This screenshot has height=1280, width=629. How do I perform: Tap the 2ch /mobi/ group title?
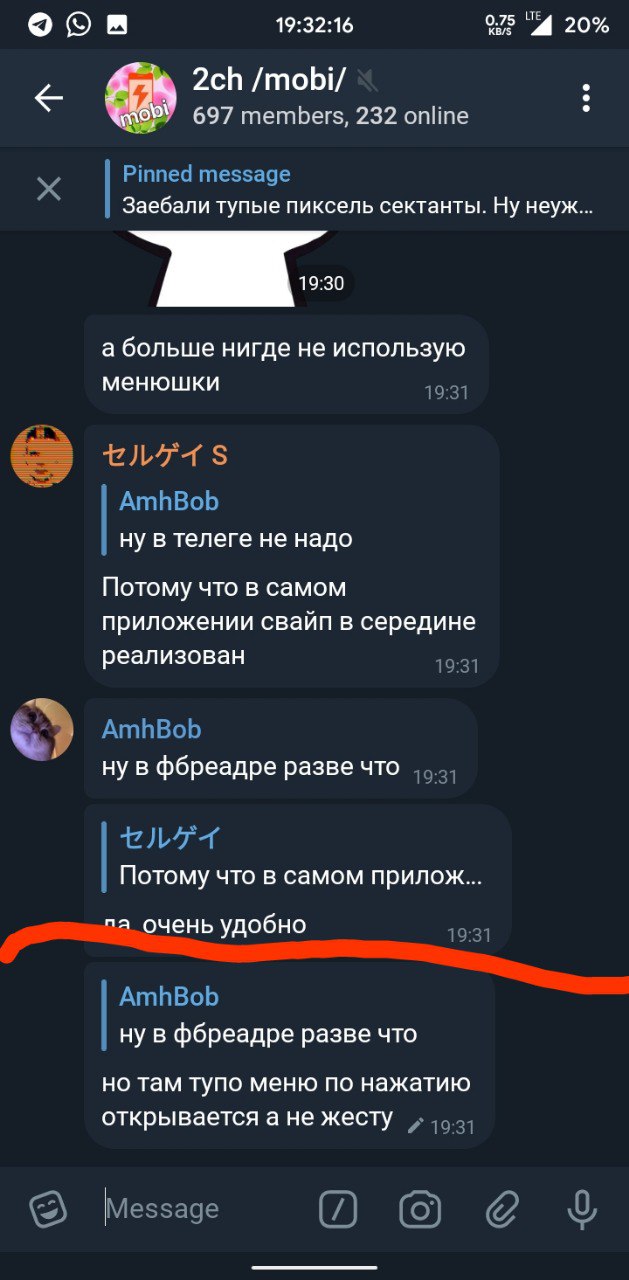coord(269,80)
